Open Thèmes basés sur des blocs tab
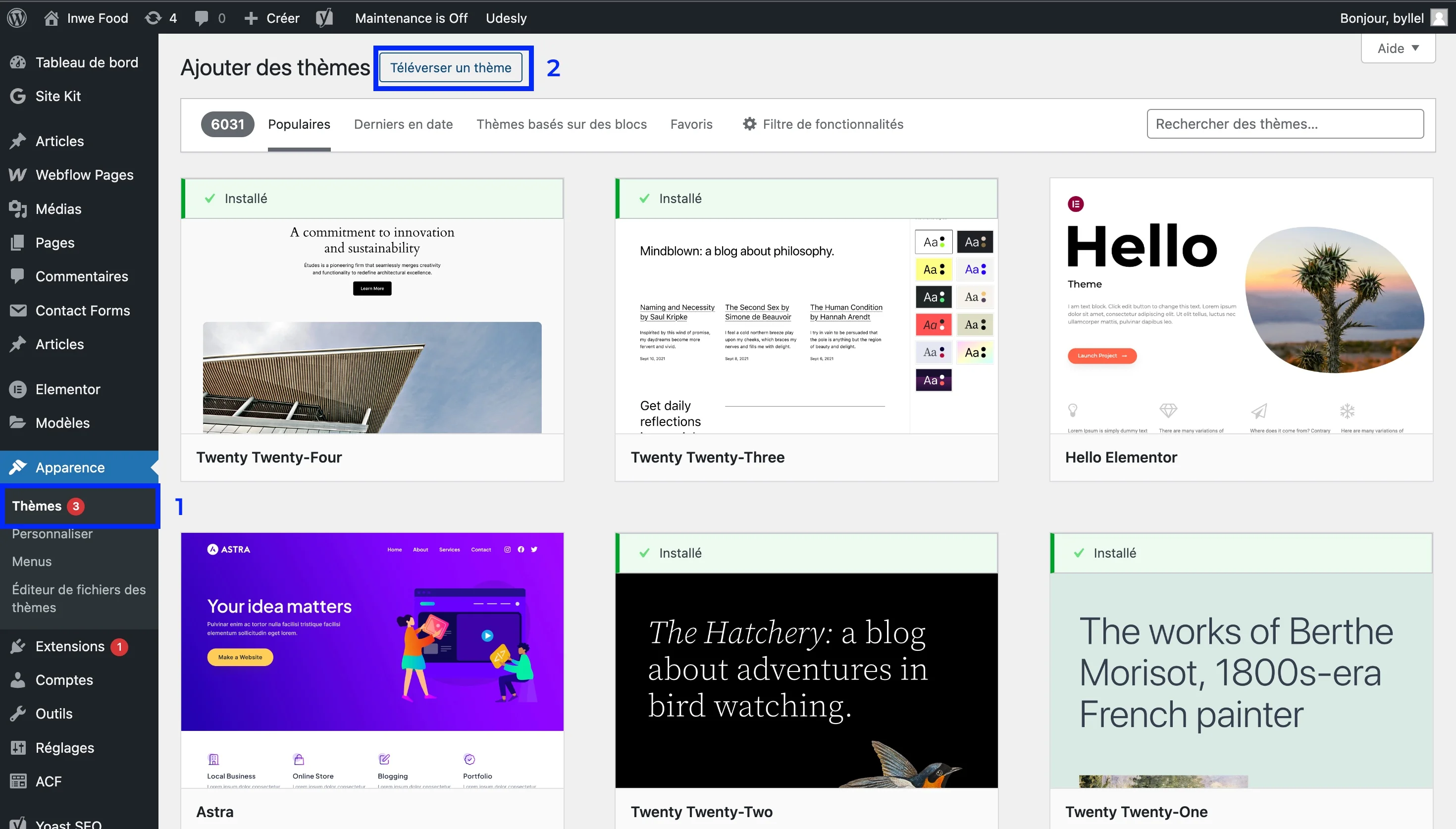 pos(561,124)
